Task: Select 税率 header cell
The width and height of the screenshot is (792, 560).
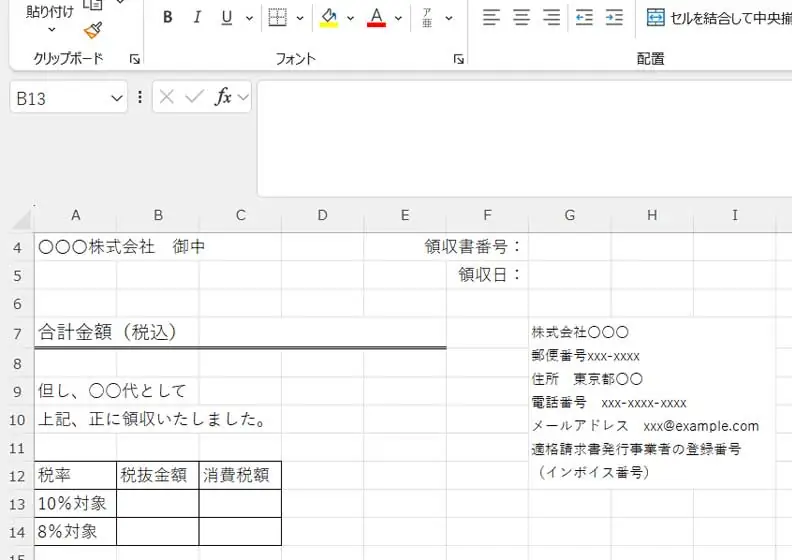Action: 75,475
